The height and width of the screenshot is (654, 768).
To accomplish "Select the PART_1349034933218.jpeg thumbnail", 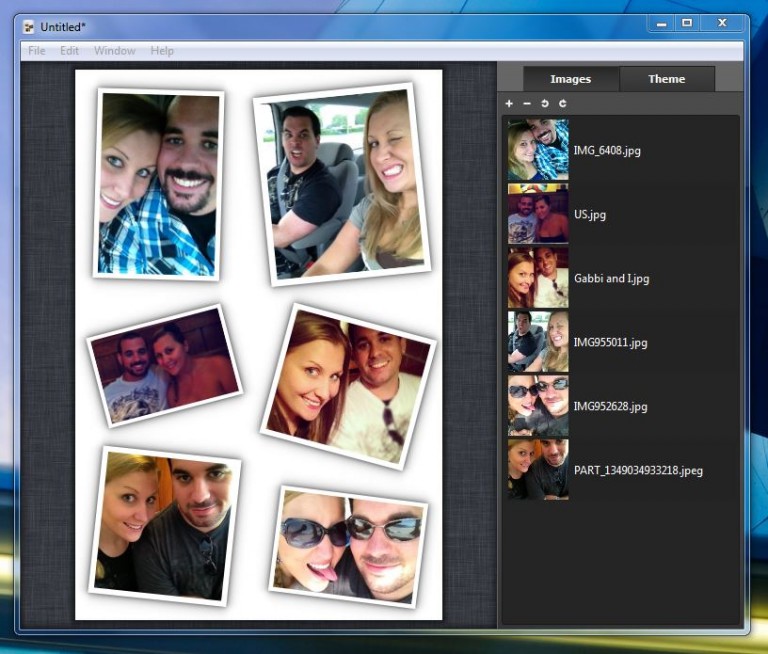I will tap(538, 469).
